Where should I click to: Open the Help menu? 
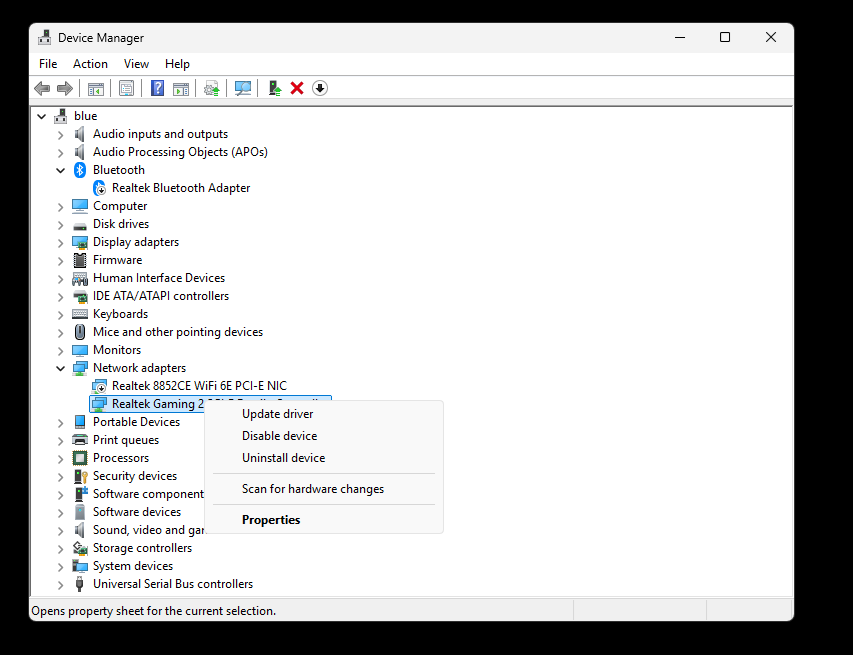(177, 64)
